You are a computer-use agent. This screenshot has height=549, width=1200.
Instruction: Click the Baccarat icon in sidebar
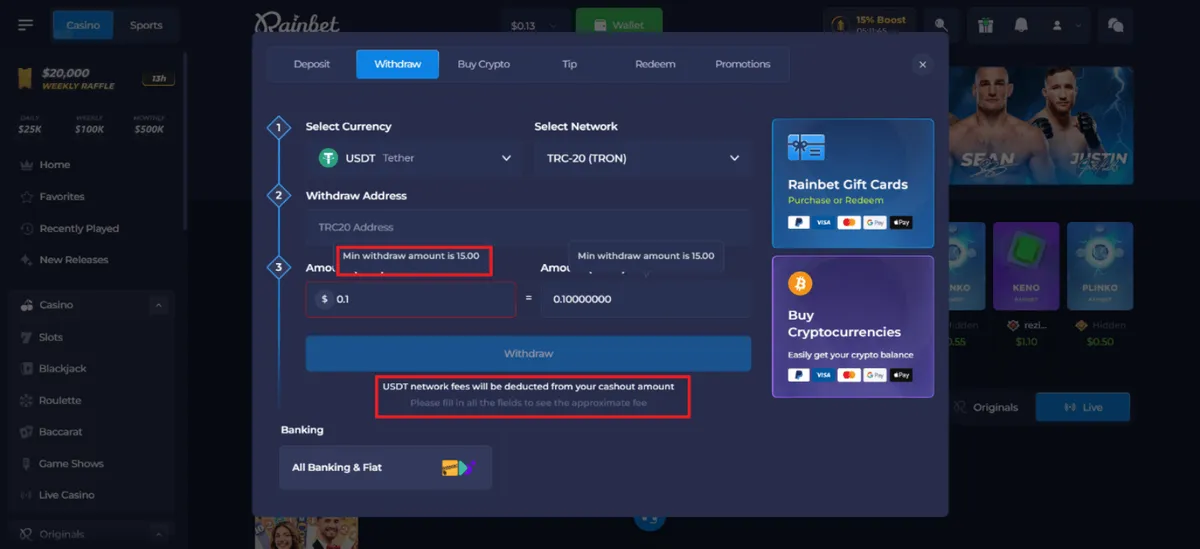coord(27,432)
